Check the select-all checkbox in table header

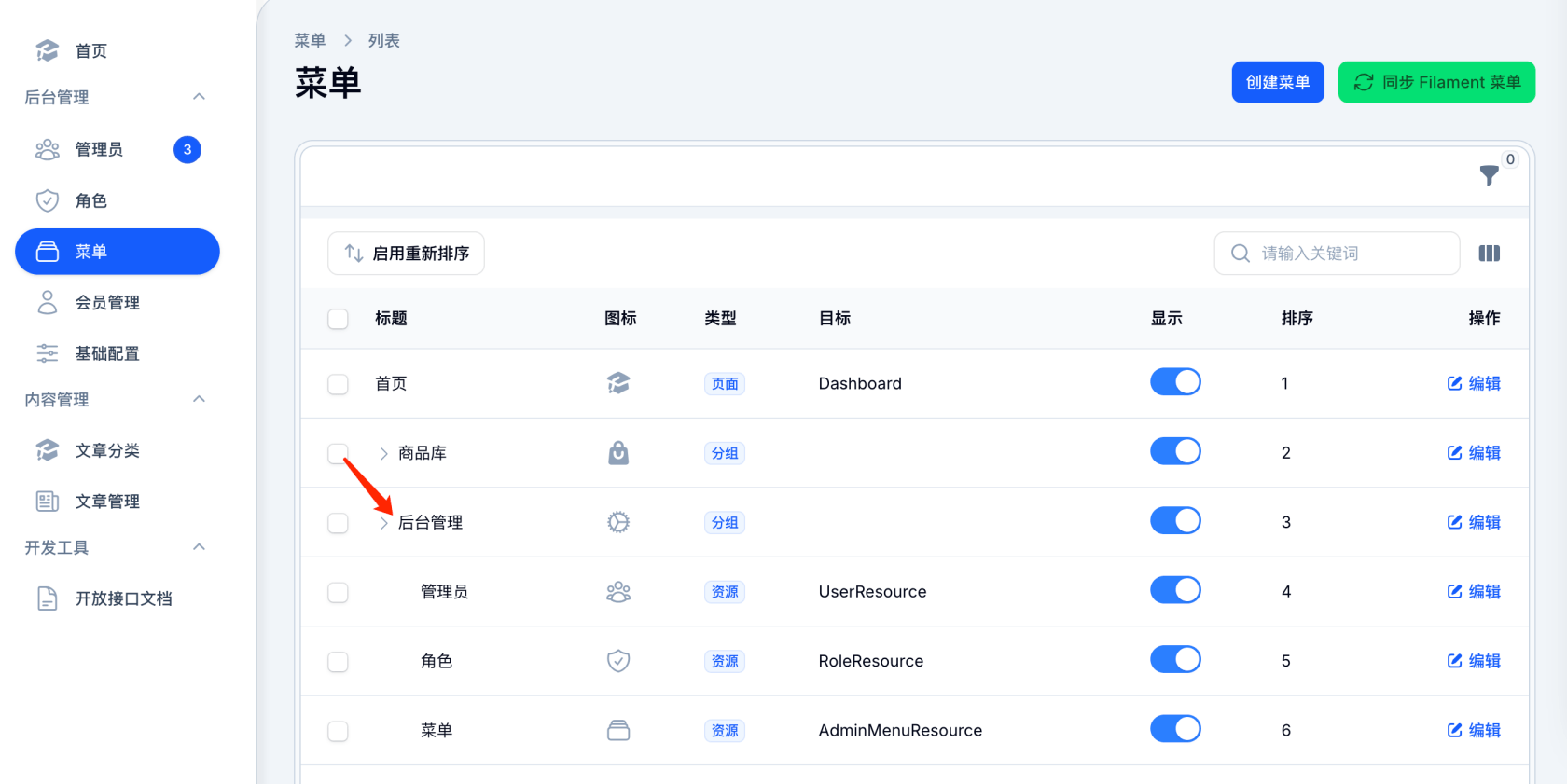(338, 319)
